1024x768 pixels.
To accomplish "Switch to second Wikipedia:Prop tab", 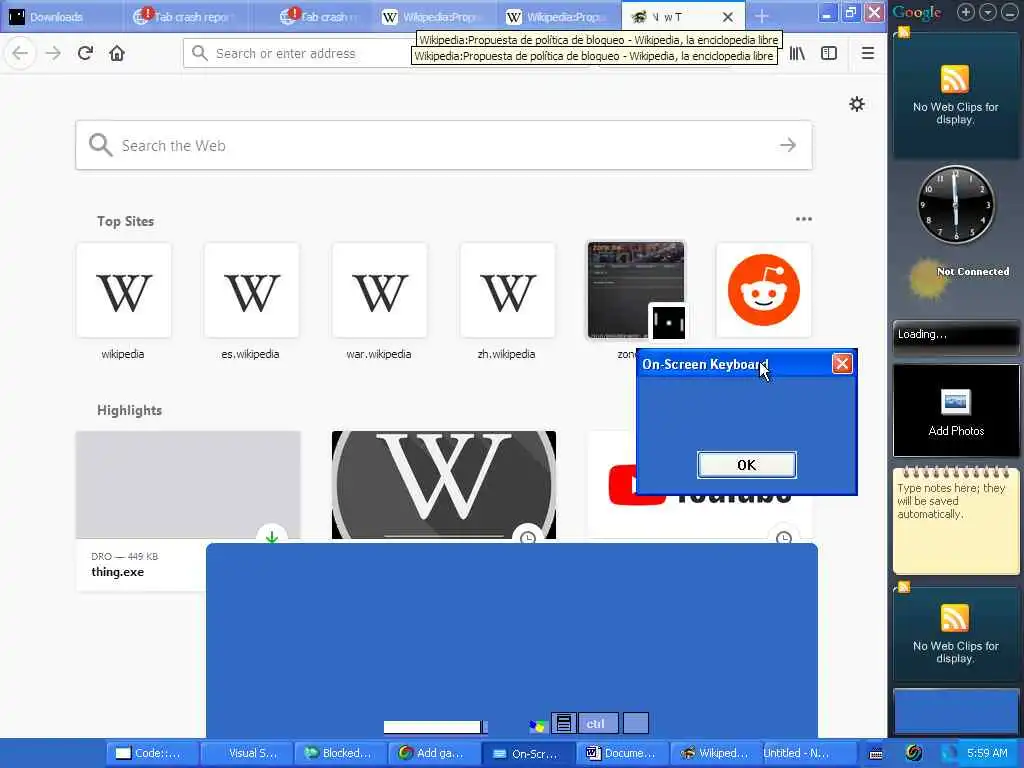I will (559, 17).
